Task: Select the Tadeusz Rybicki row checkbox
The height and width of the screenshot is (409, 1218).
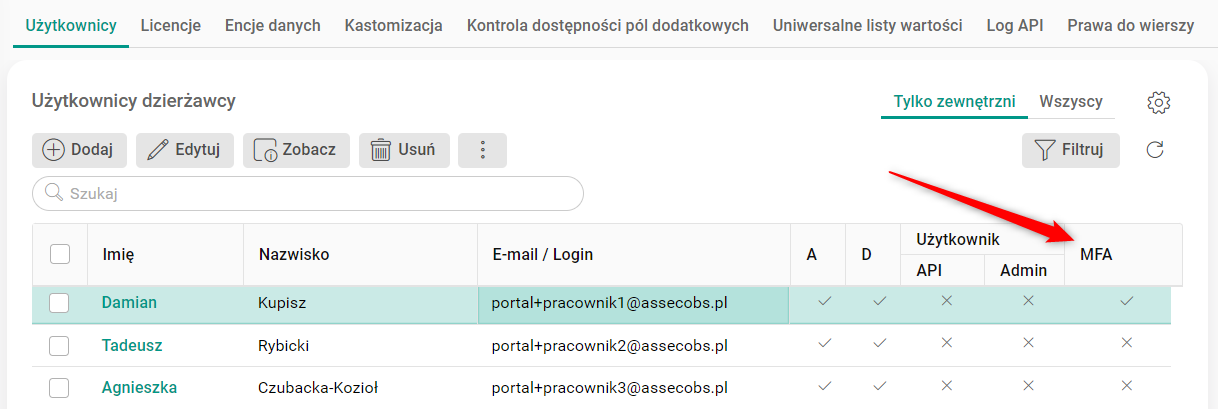Action: pyautogui.click(x=60, y=346)
